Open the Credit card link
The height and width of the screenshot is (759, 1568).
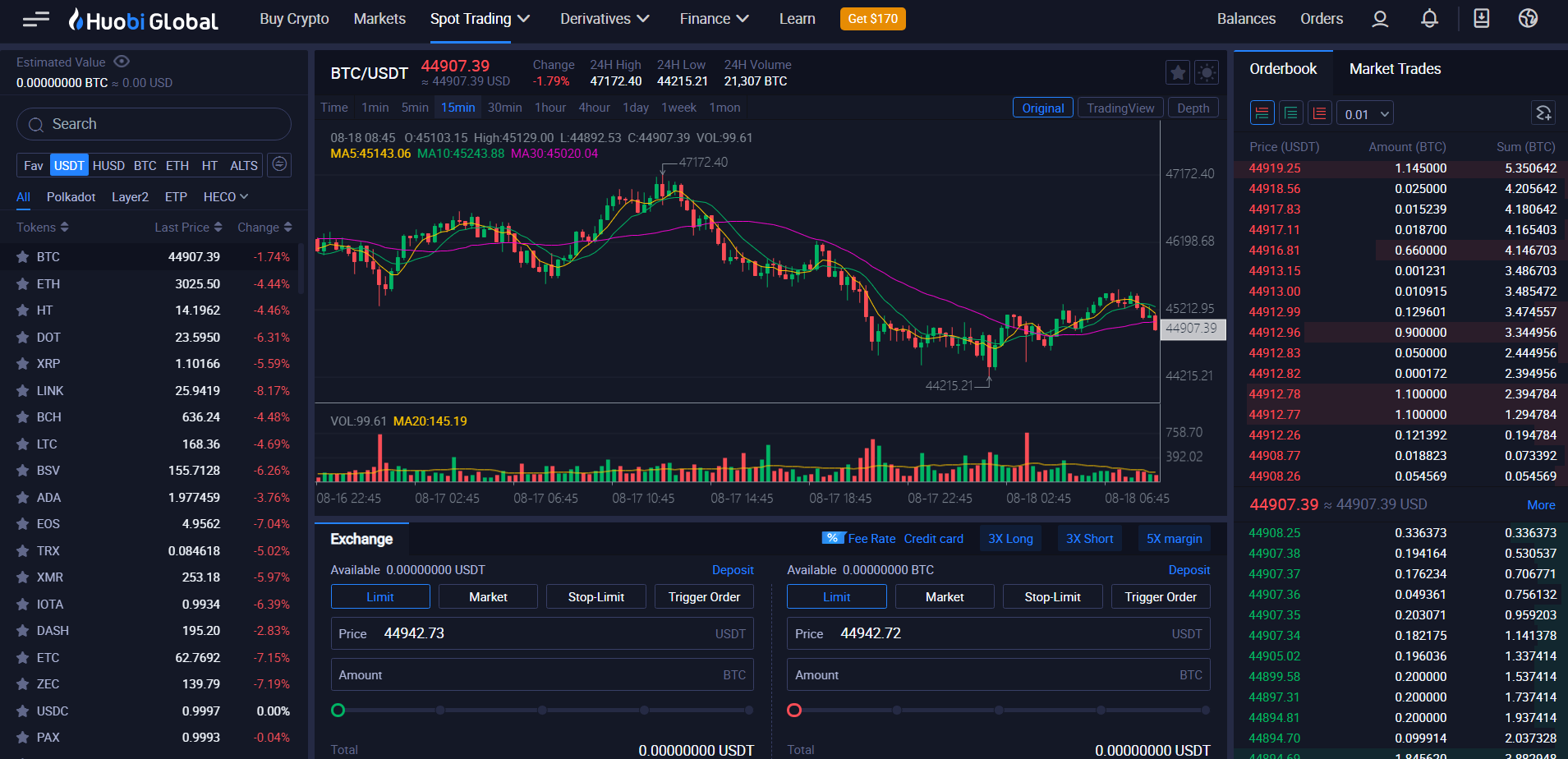coord(933,539)
